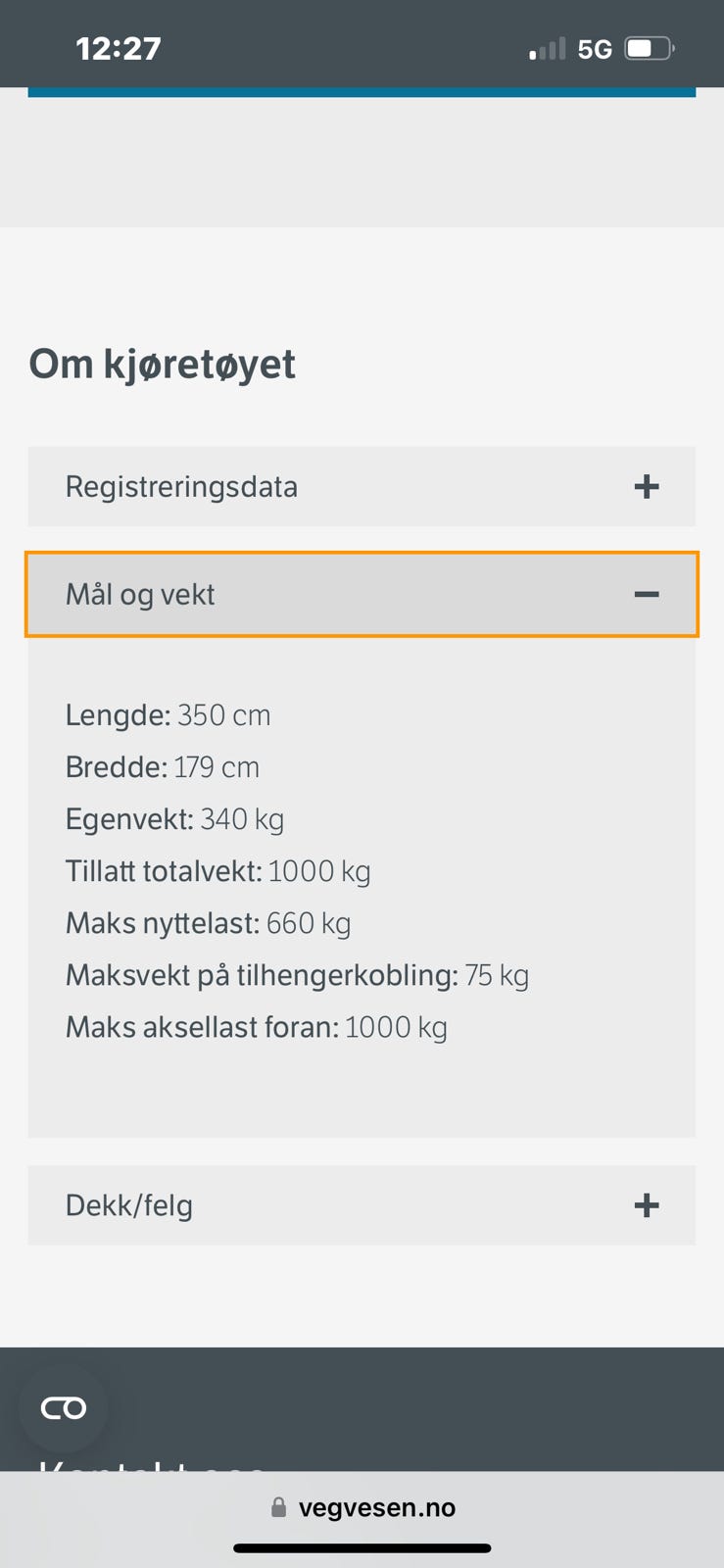Tap the Maksvekt på tilhengerkobling value
Viewport: 724px width, 1568px height.
(x=496, y=975)
